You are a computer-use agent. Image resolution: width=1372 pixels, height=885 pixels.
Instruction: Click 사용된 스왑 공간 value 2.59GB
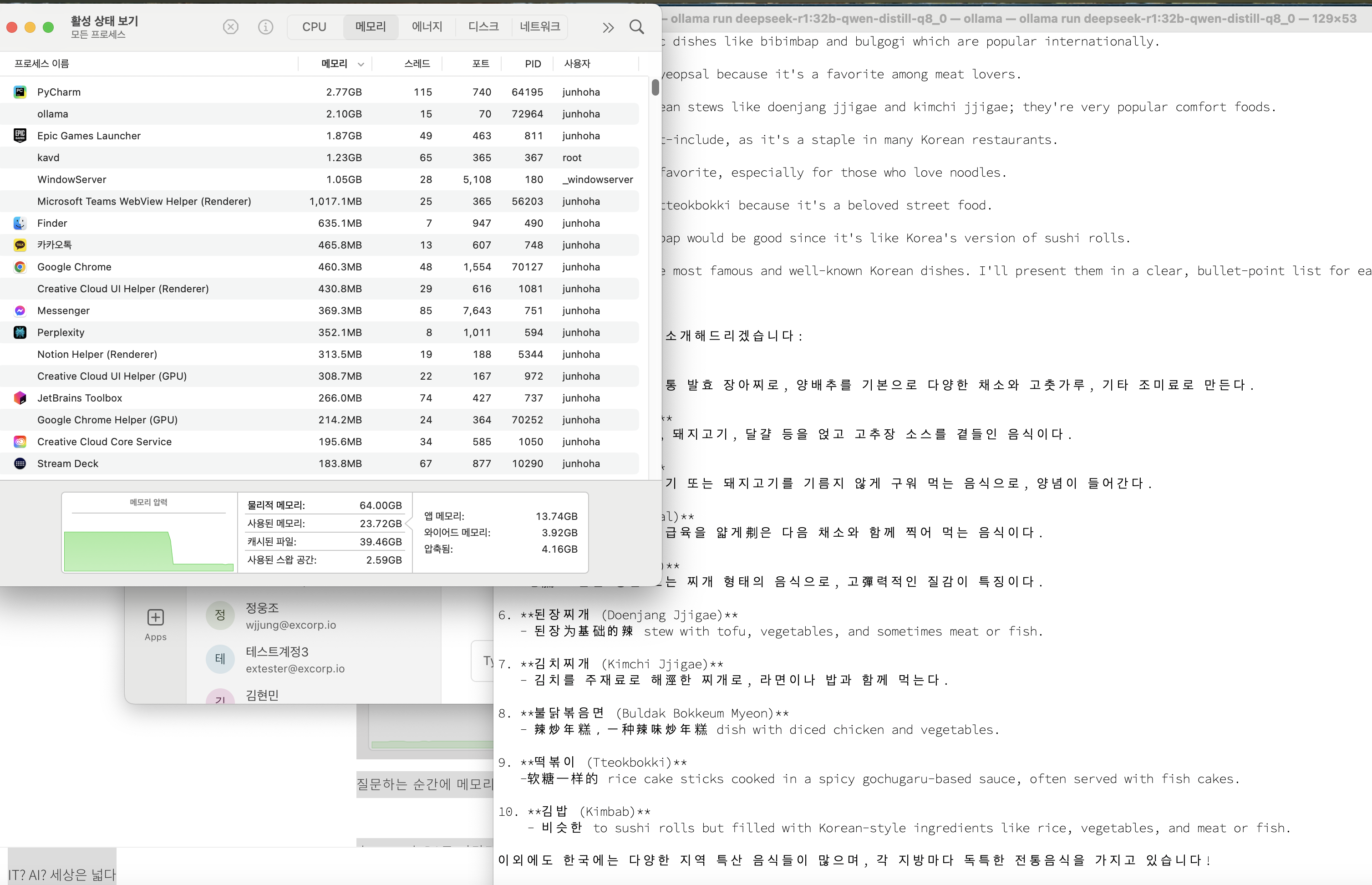pos(384,560)
